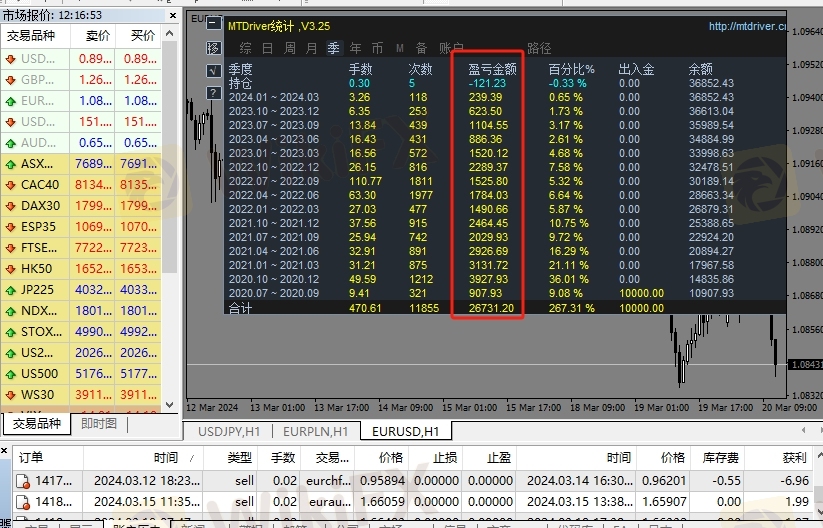
Task: Switch to the 日 daily statistics tab
Action: point(267,48)
